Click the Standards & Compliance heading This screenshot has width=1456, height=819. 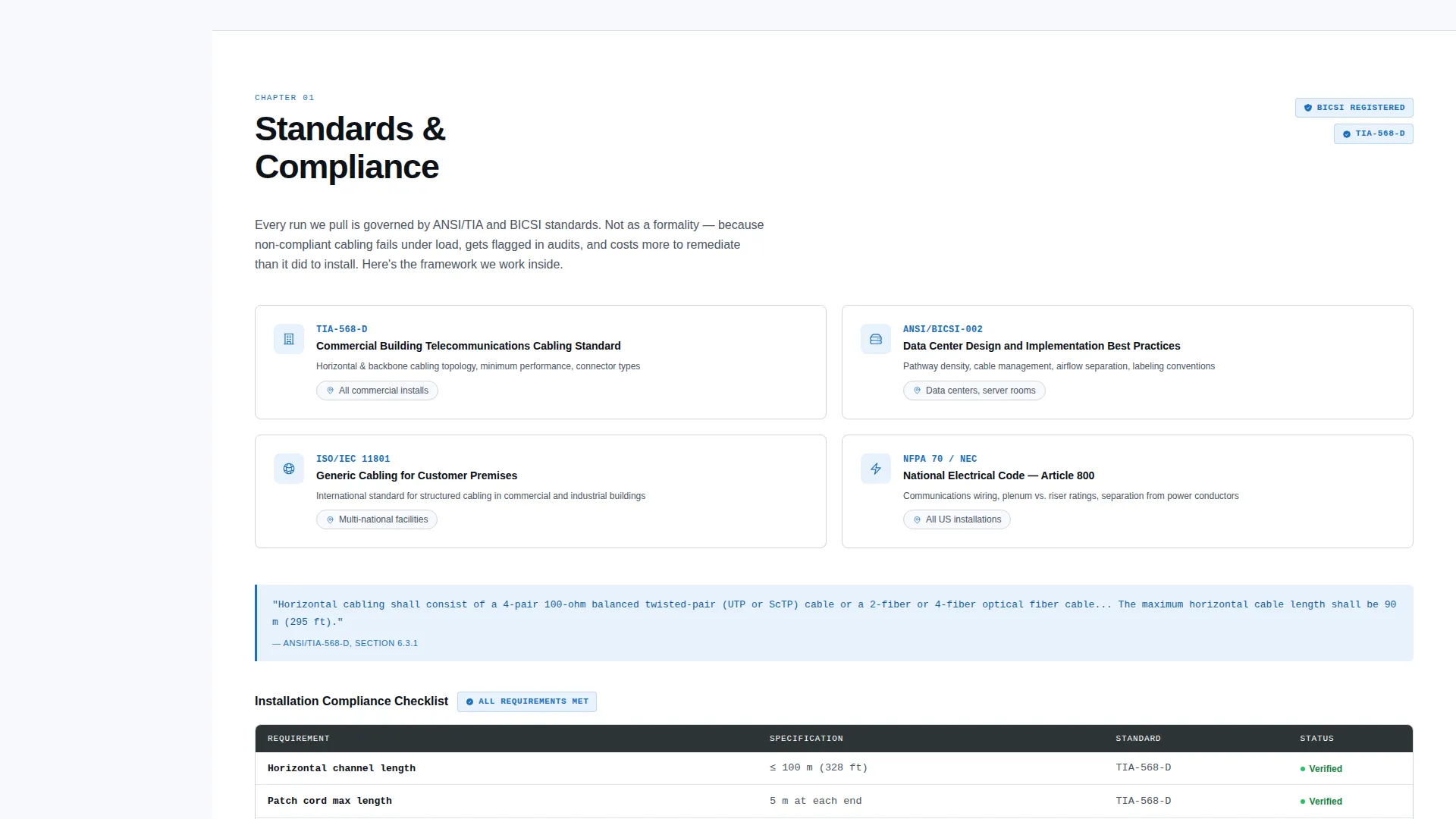(350, 148)
